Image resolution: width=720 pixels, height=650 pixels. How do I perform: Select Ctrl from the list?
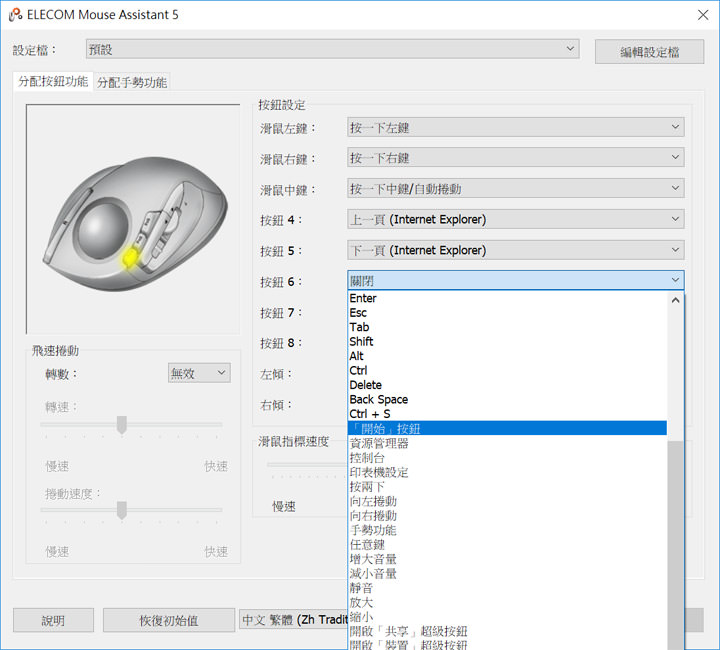[507, 370]
